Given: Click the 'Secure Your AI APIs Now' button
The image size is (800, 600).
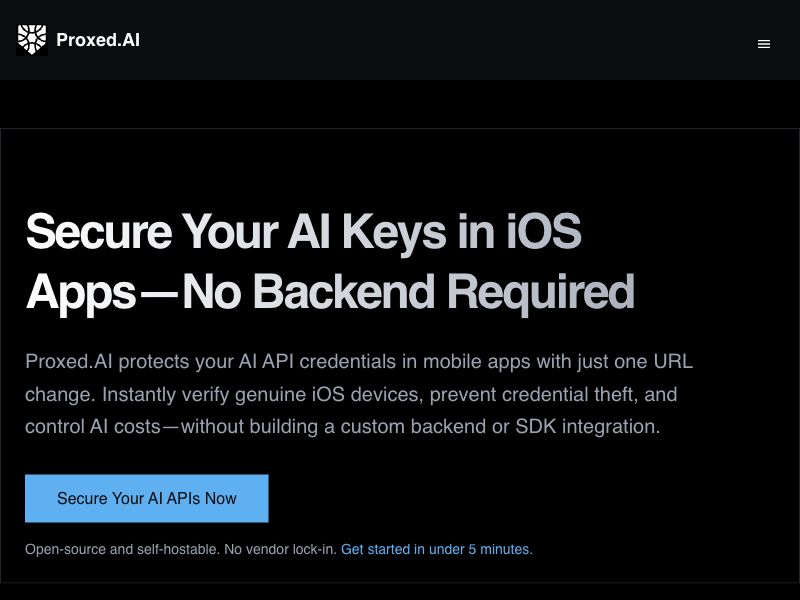Looking at the screenshot, I should [x=147, y=498].
